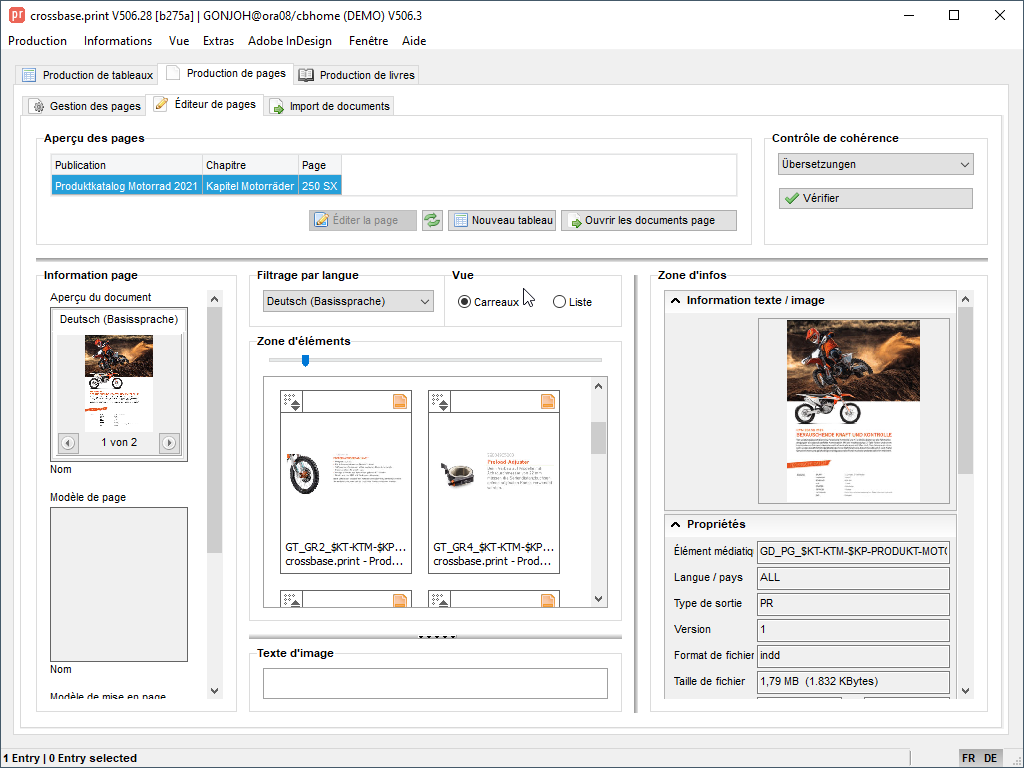The image size is (1024, 768).
Task: Click the refresh icon beside Éditer la page
Action: click(x=432, y=220)
